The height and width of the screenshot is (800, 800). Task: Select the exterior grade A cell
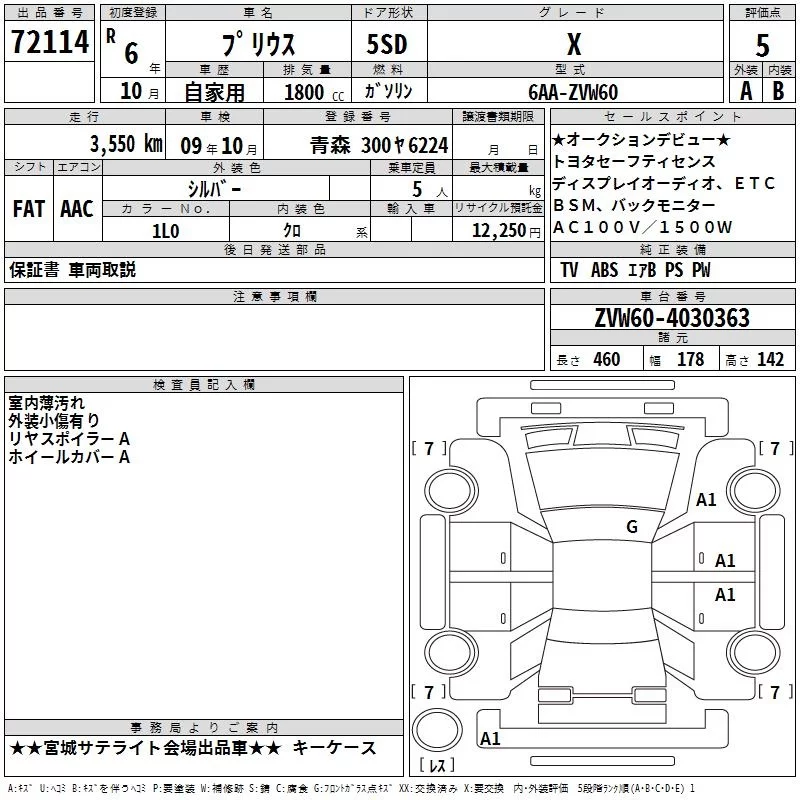pos(745,90)
